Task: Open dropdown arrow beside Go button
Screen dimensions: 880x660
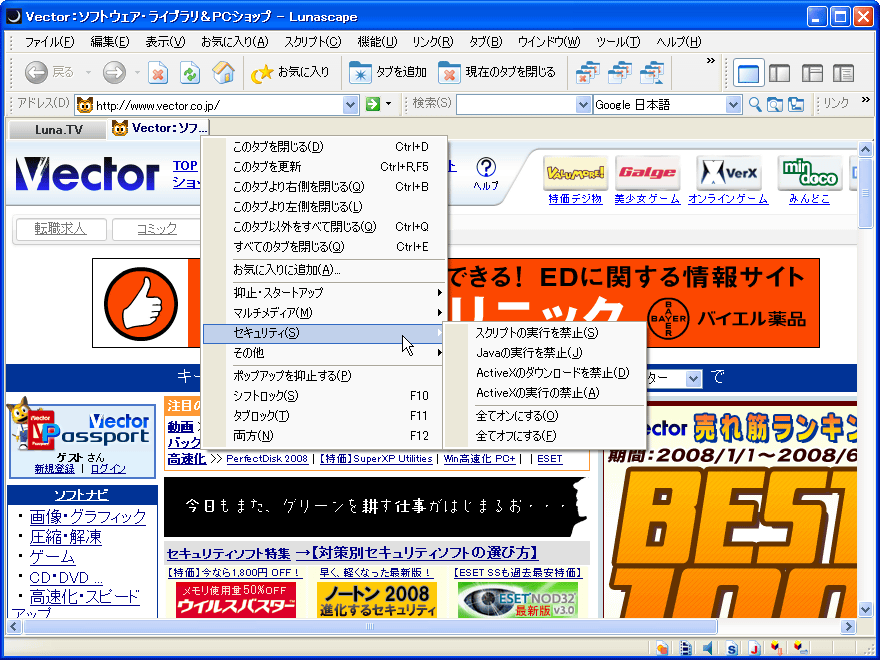Action: point(388,104)
